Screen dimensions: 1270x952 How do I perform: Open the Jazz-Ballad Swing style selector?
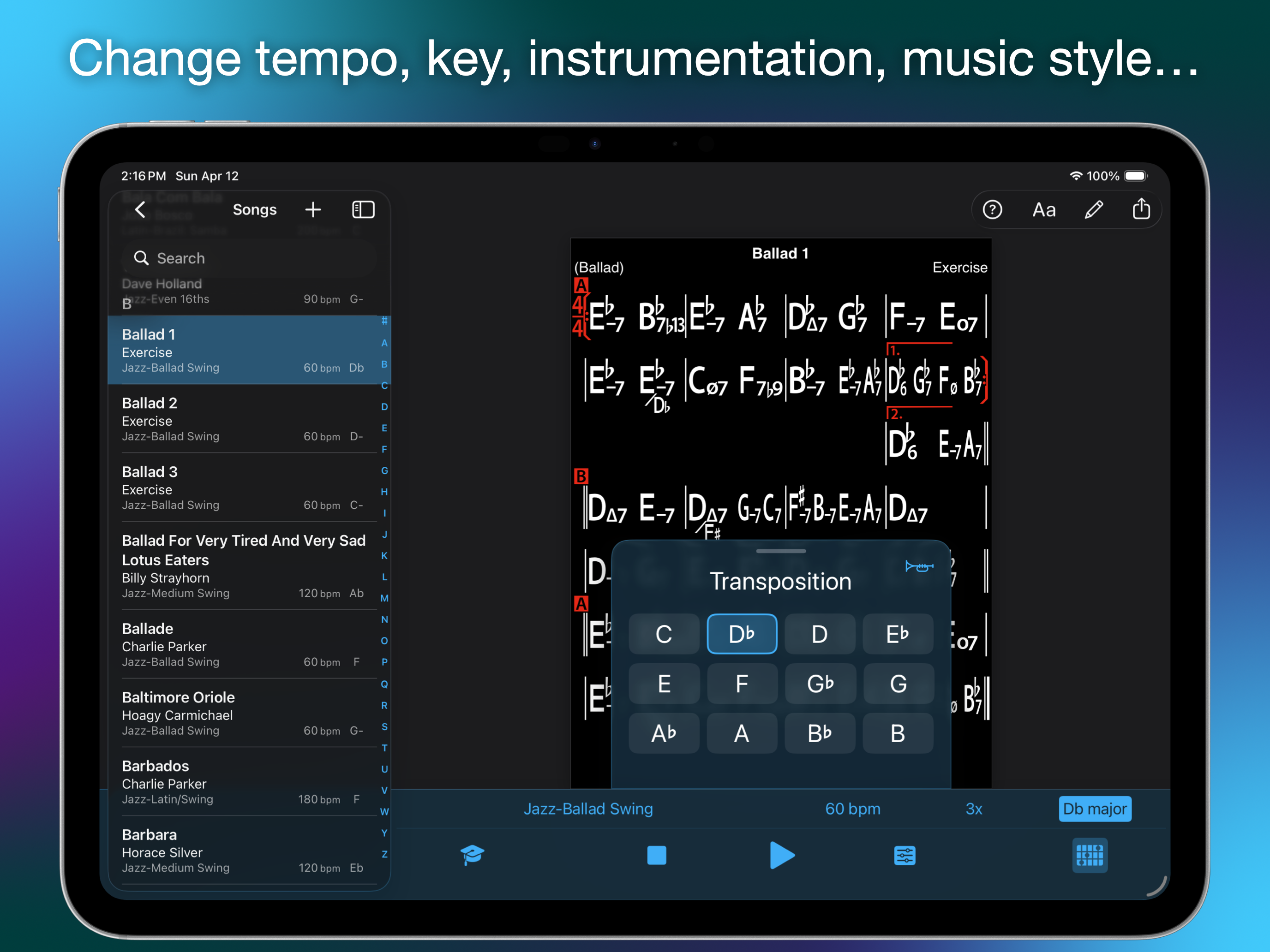[x=588, y=809]
